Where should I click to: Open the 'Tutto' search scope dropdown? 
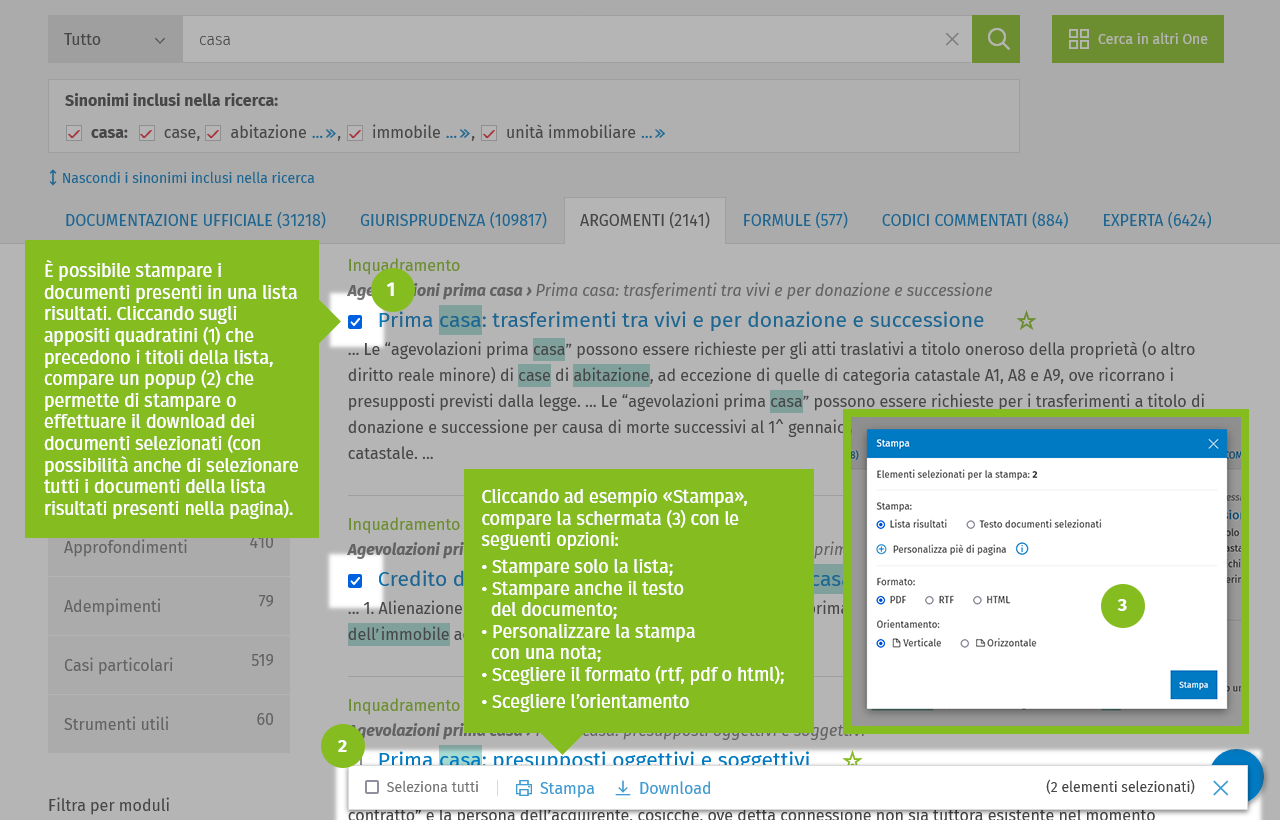point(115,39)
